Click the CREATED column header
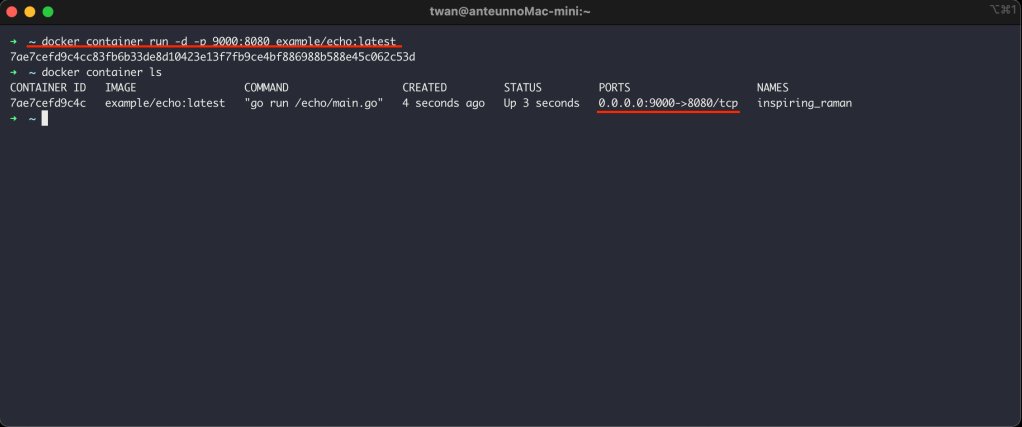Screen dimensions: 1022x427 coord(425,88)
